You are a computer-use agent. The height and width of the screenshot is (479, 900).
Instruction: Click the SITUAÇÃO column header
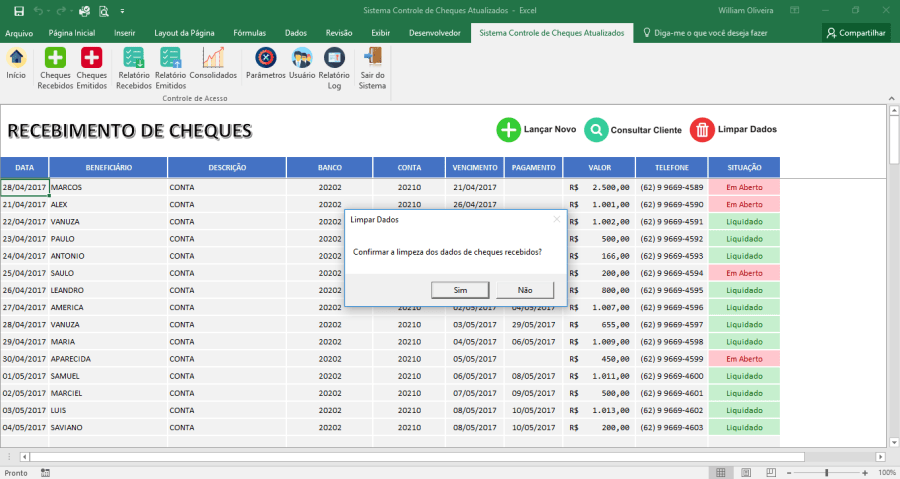click(x=744, y=168)
